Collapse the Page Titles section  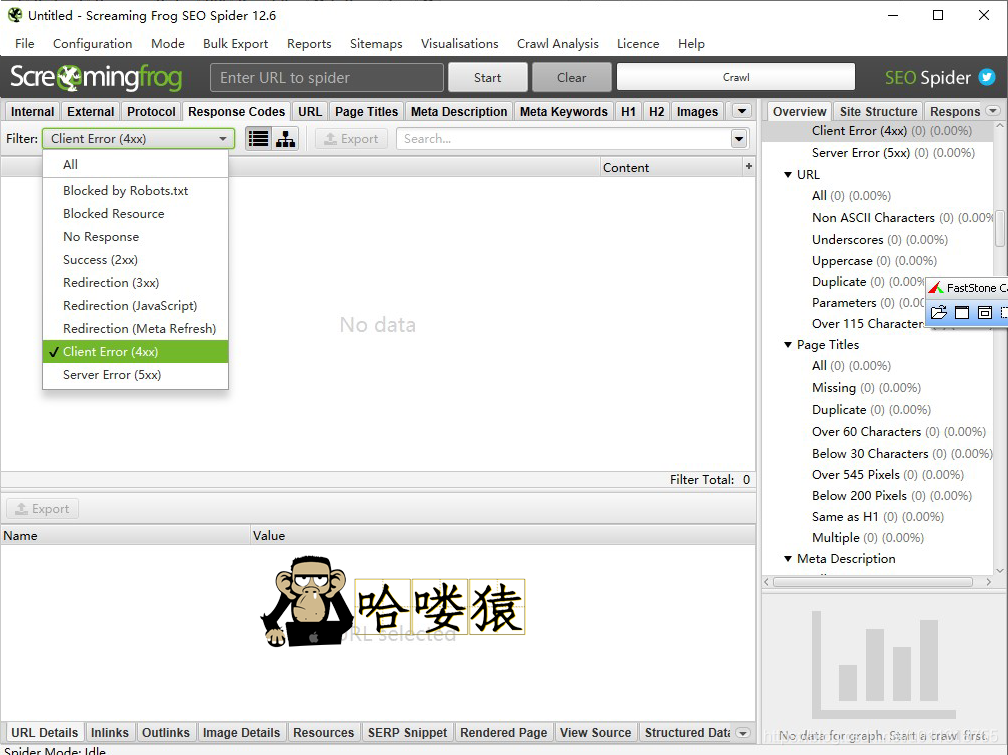click(x=789, y=344)
